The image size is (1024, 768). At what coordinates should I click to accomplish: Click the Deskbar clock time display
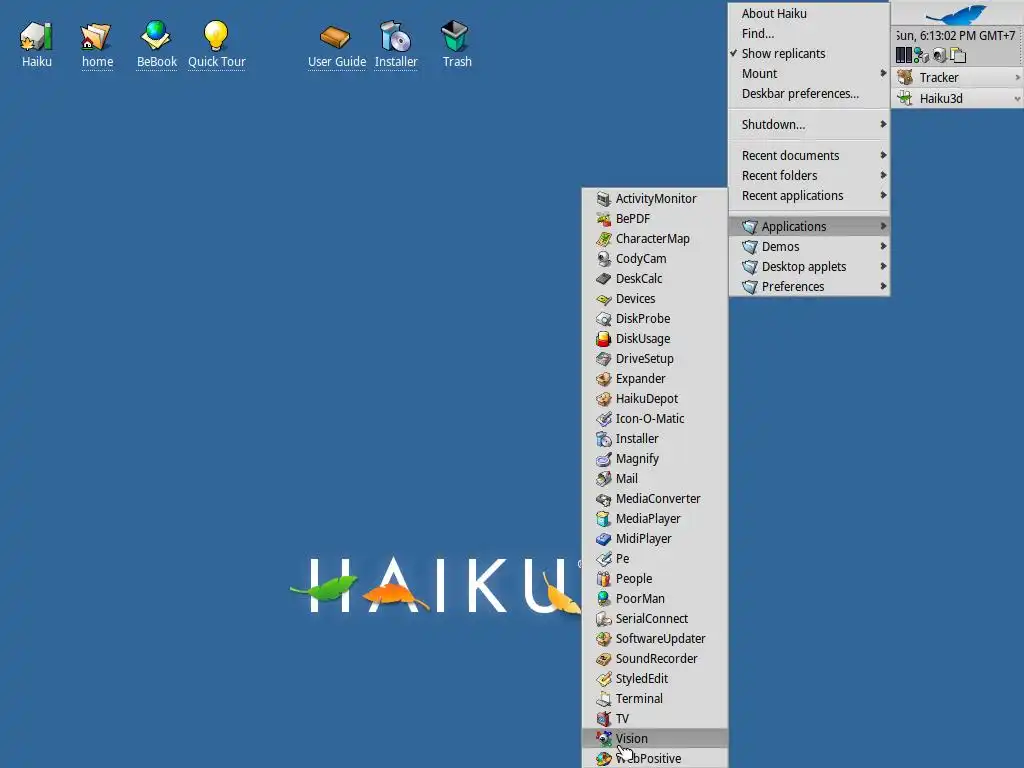[x=955, y=36]
